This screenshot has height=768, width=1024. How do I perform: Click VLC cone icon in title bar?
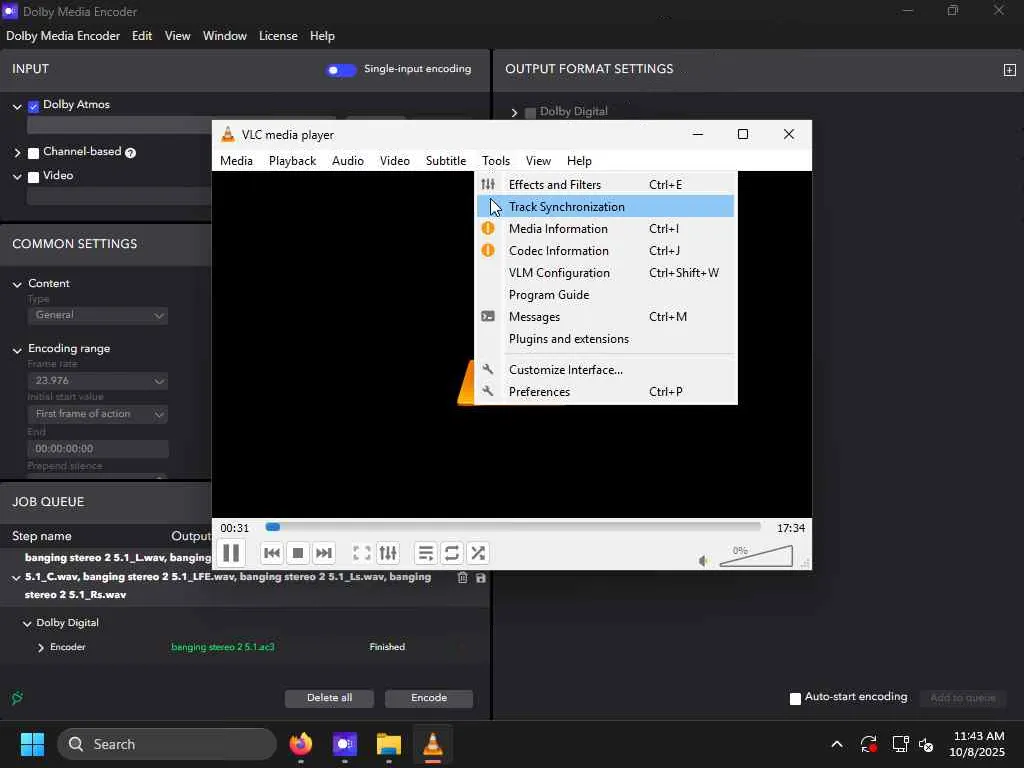pos(228,135)
